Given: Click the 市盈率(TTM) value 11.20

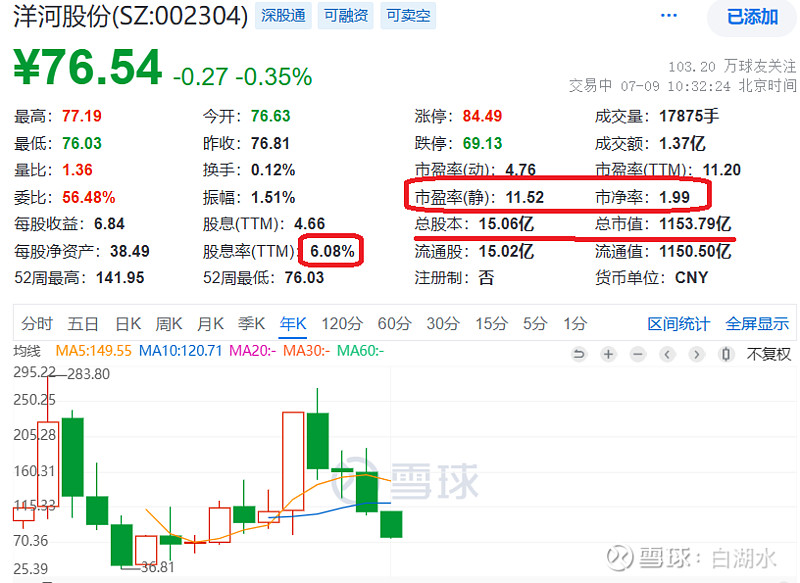Looking at the screenshot, I should pos(721,170).
